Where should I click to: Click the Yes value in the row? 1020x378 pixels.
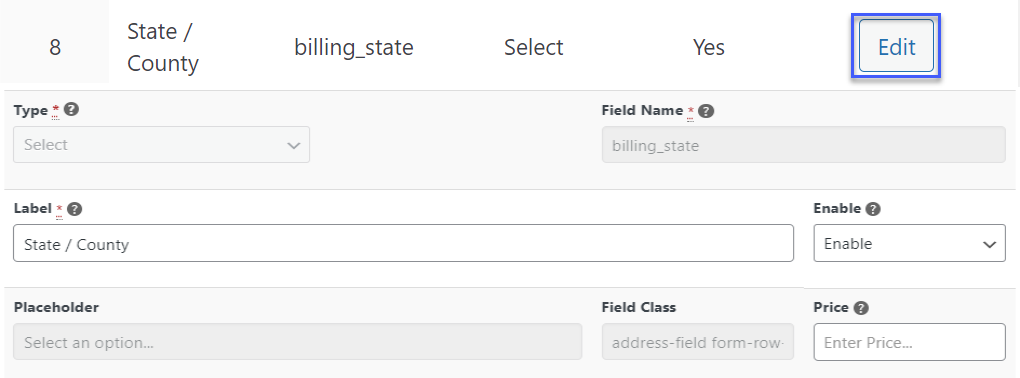click(x=708, y=47)
